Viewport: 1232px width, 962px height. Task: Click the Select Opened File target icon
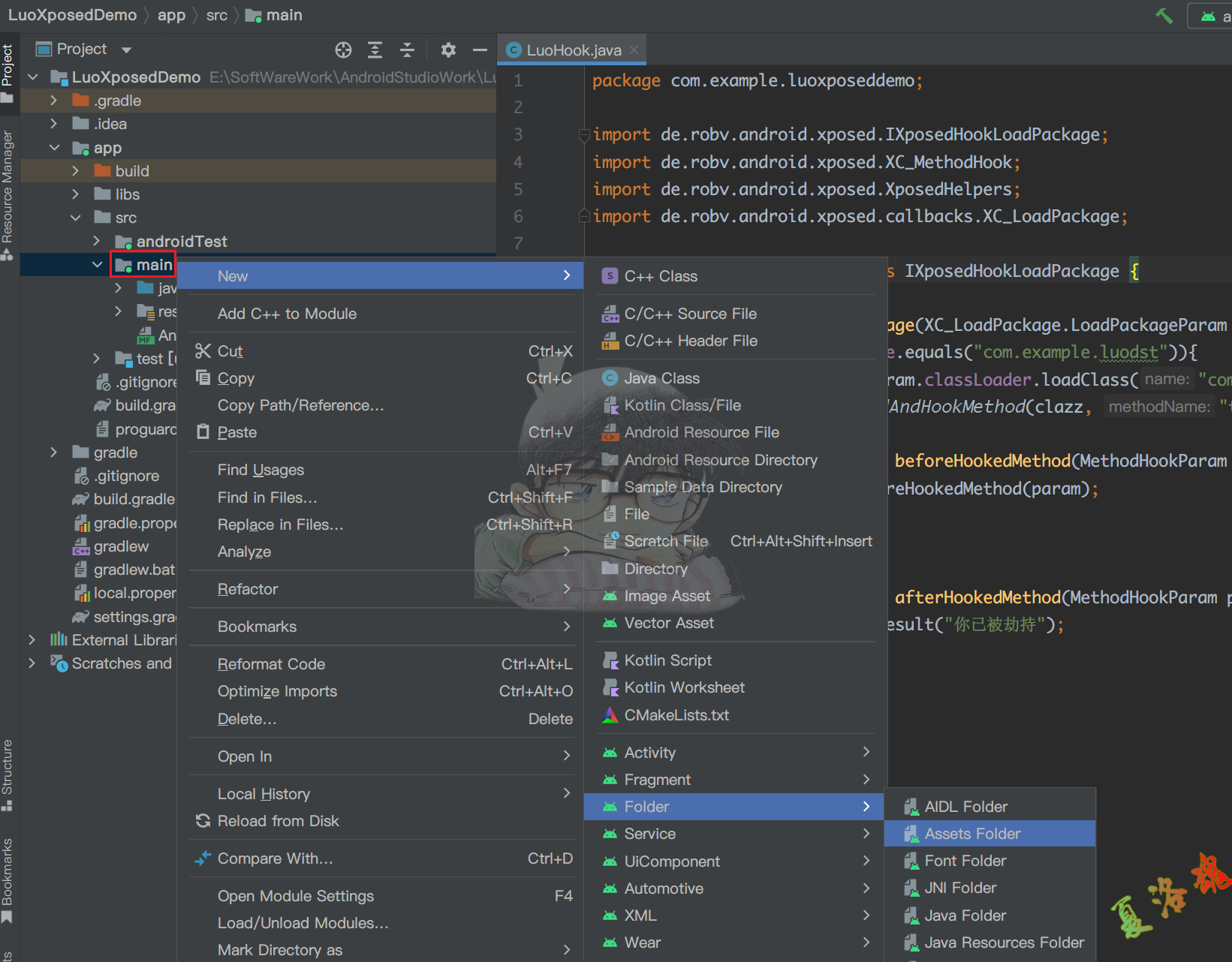point(343,50)
